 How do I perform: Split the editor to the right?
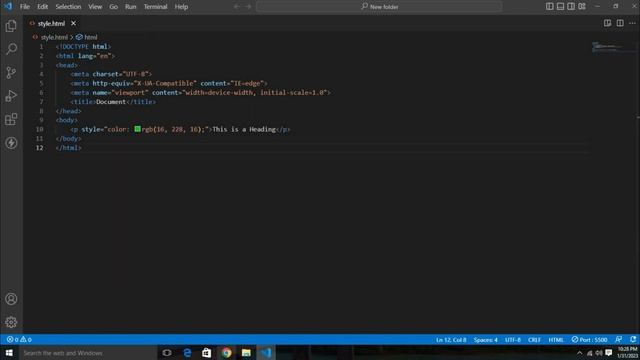pos(620,23)
